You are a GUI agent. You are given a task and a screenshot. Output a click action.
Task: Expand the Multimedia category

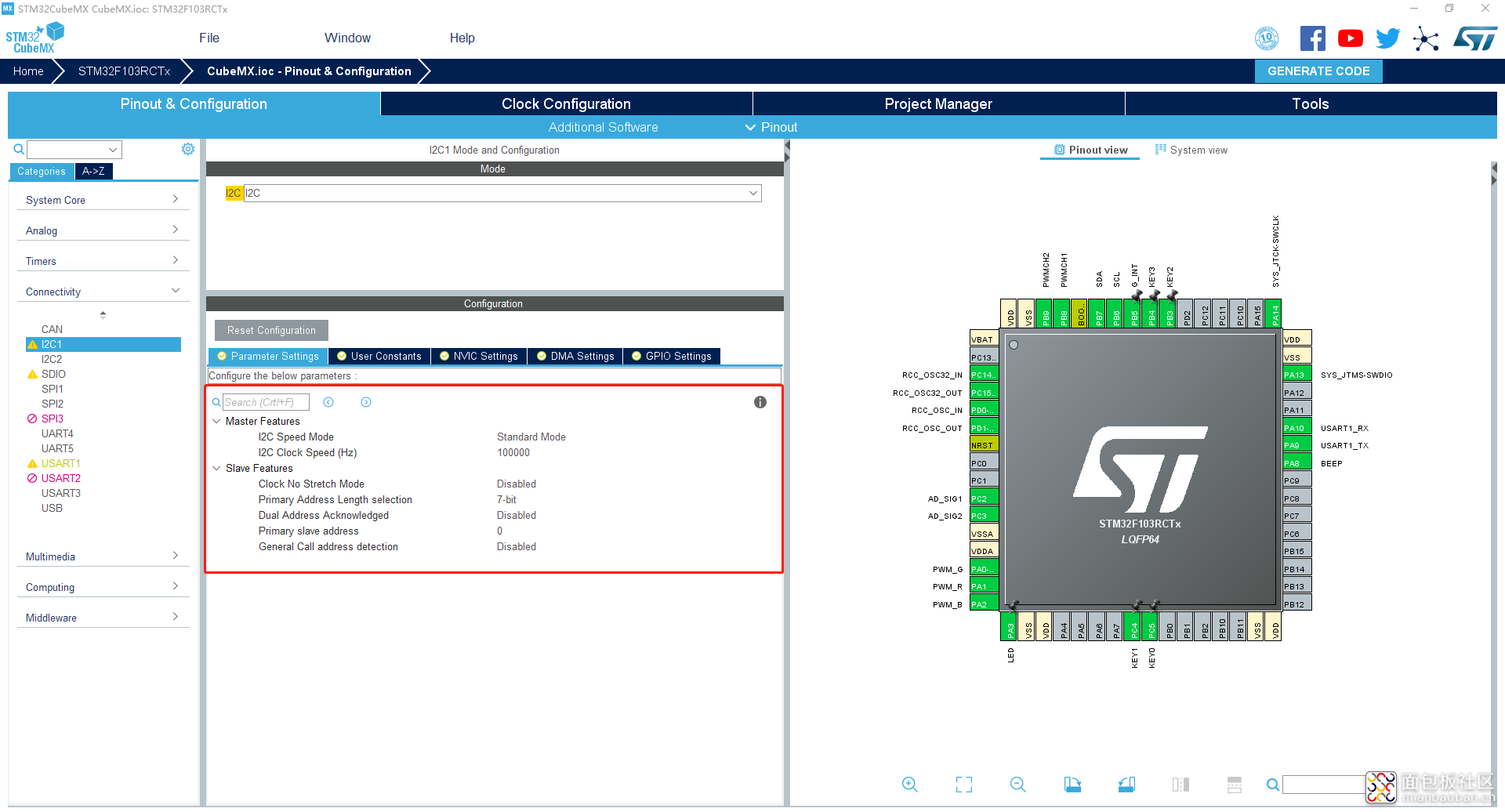click(103, 556)
